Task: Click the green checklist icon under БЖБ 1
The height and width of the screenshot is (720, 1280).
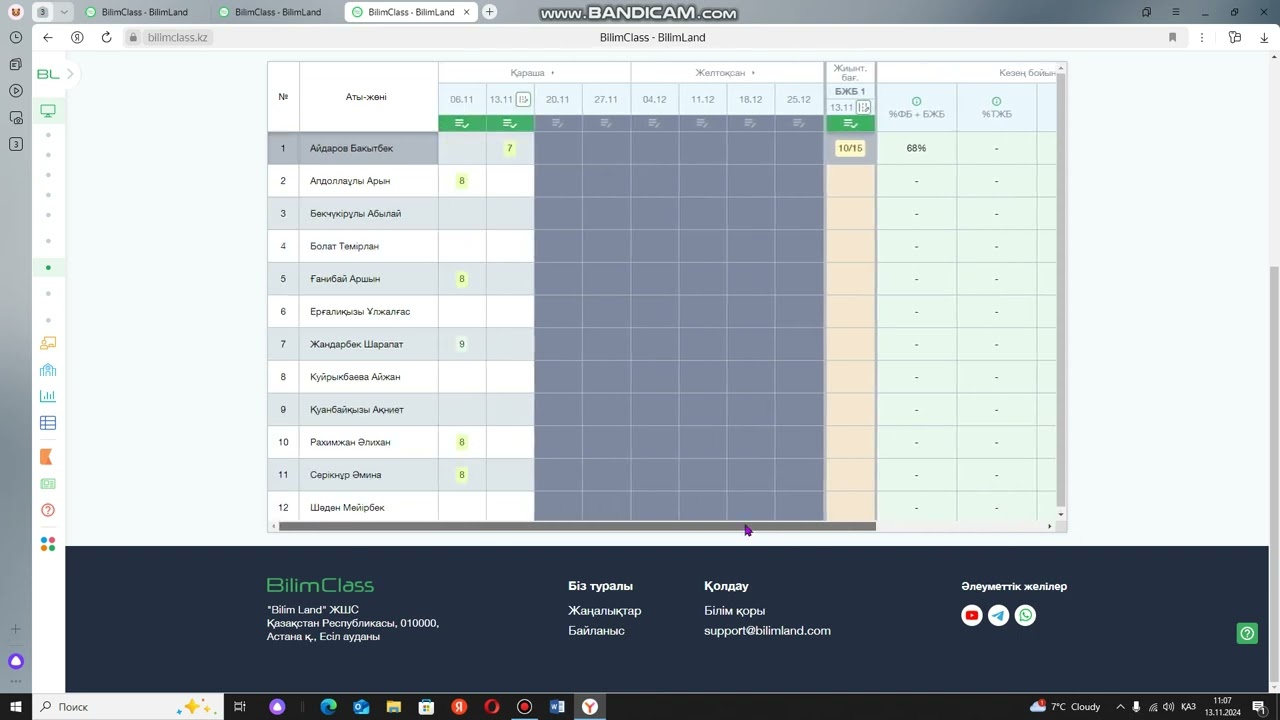Action: 850,123
